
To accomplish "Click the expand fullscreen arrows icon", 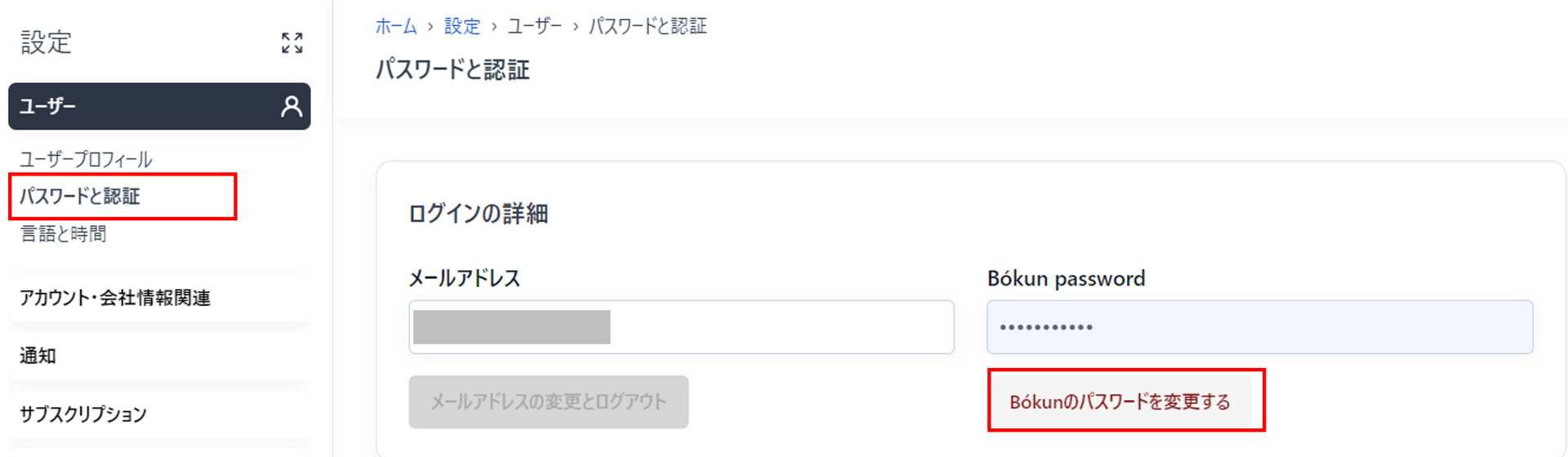I will point(292,42).
